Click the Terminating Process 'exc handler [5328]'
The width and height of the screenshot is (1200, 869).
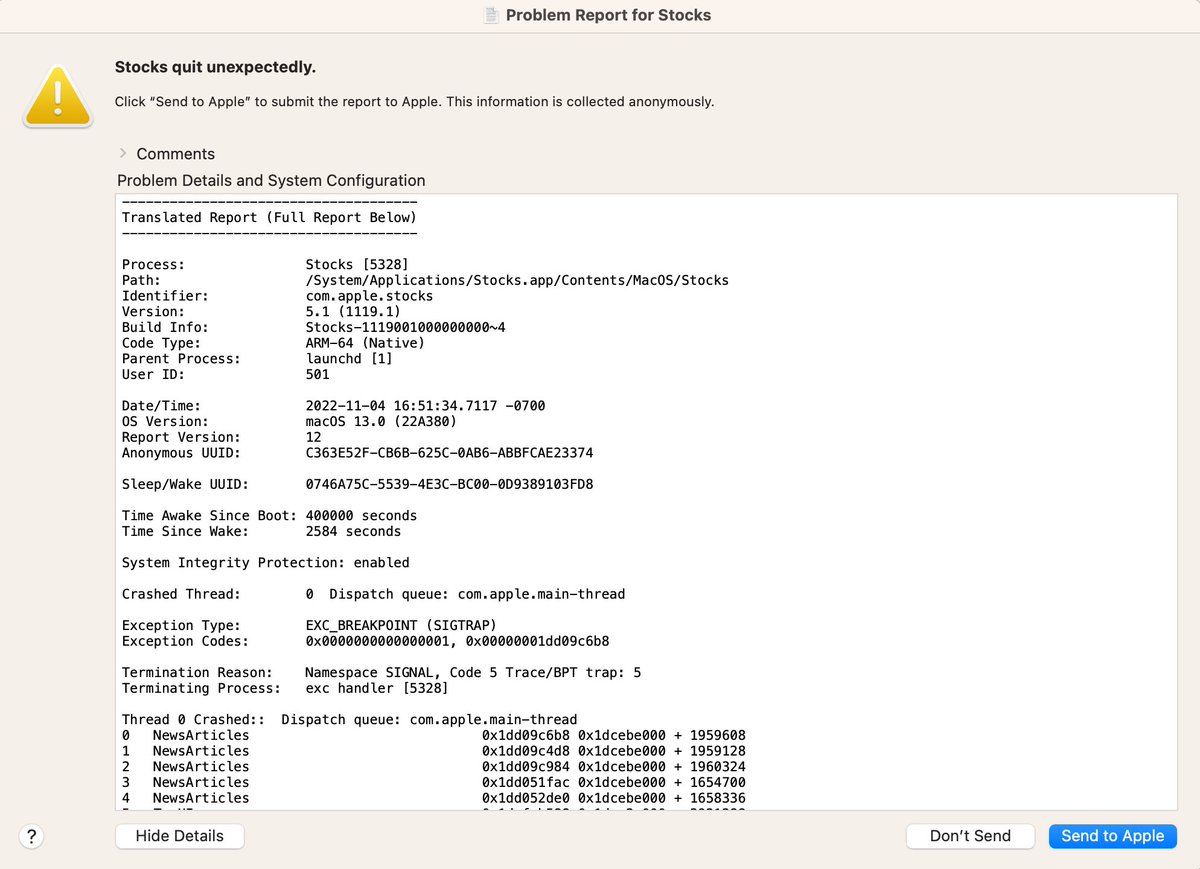[x=377, y=688]
